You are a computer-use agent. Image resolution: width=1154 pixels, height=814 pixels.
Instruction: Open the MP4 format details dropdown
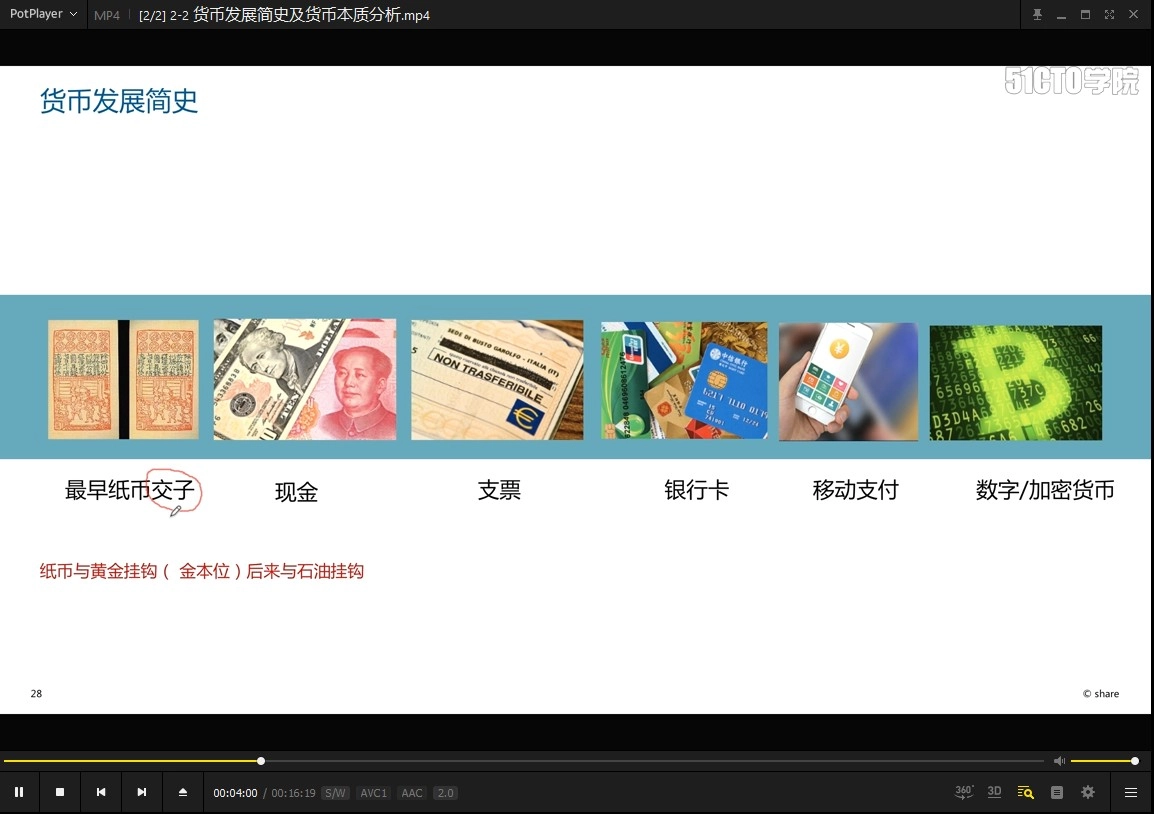[106, 15]
